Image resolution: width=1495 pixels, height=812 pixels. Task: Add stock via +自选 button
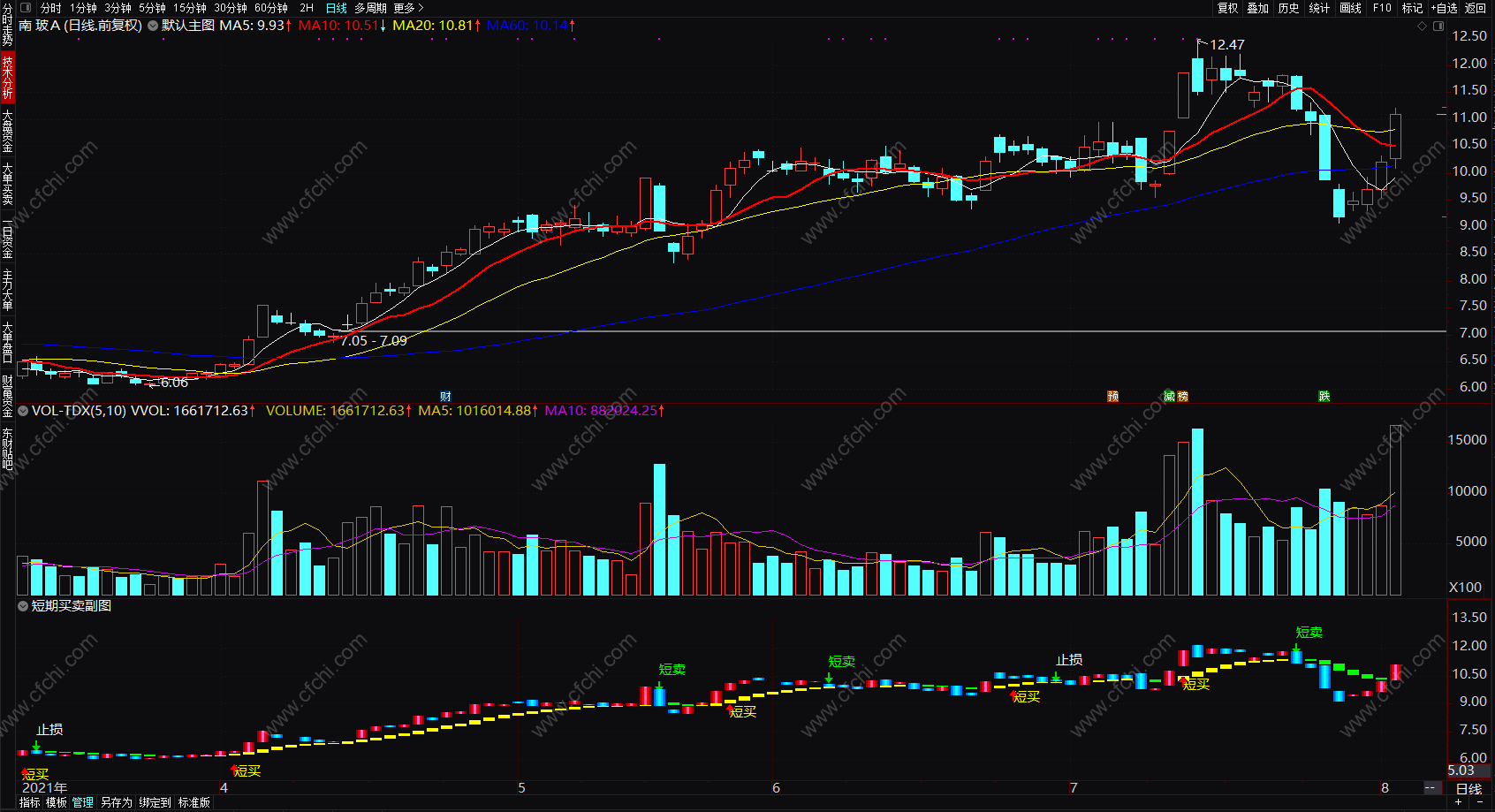point(1444,8)
